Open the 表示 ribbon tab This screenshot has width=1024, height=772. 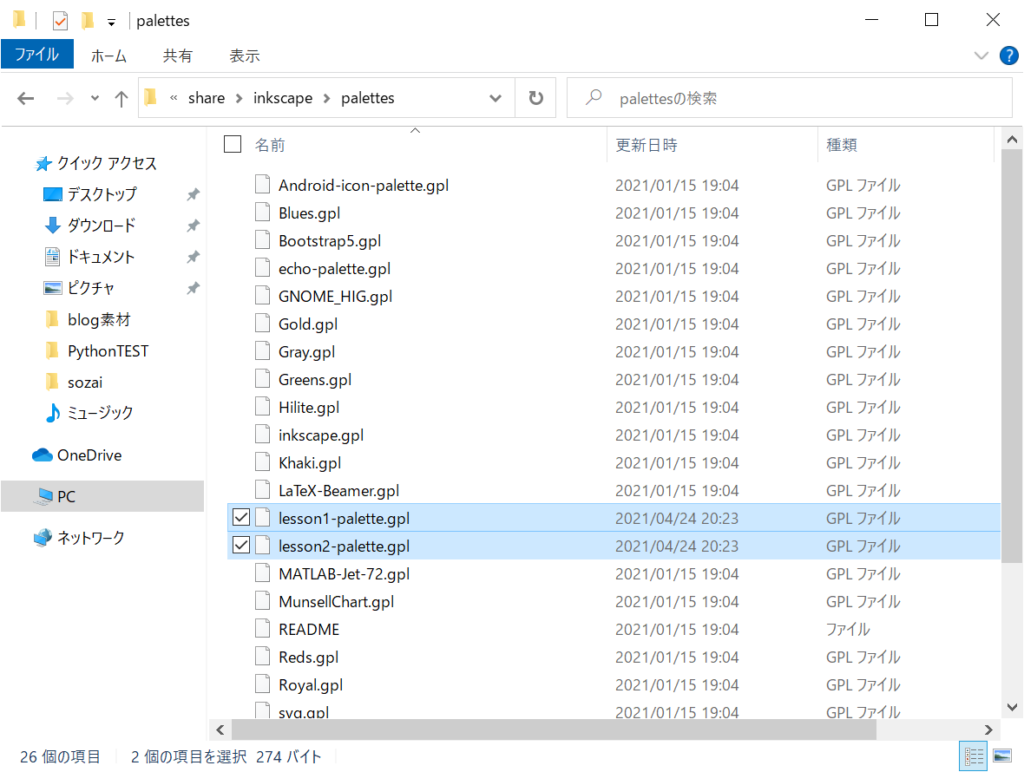coord(244,56)
